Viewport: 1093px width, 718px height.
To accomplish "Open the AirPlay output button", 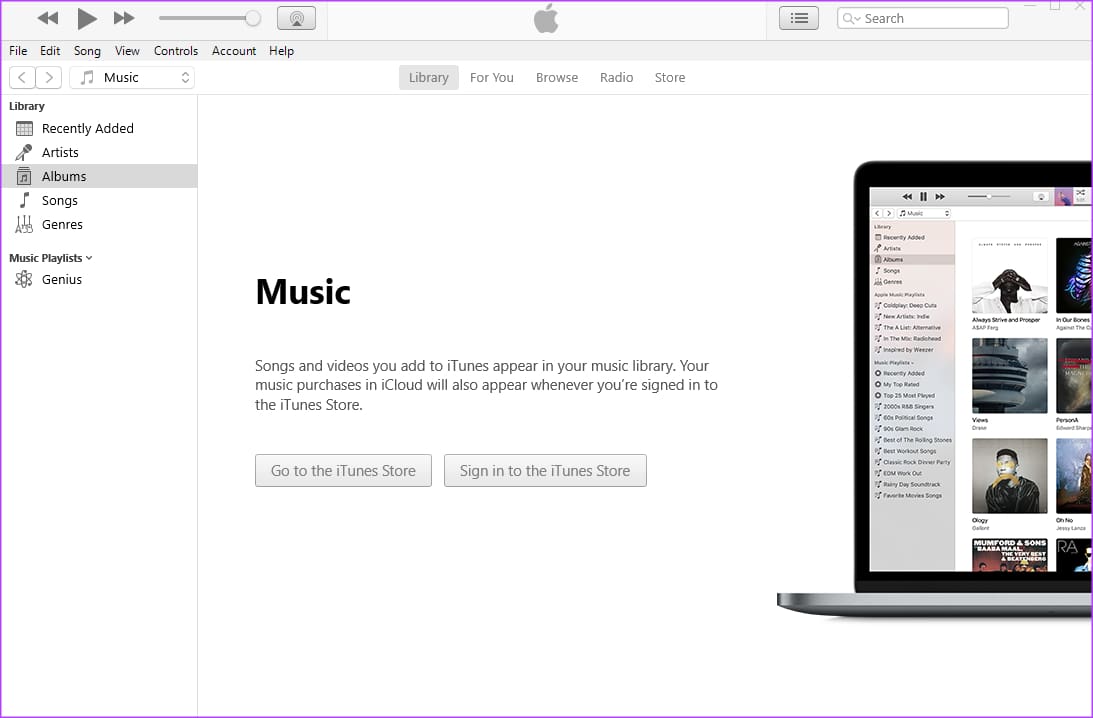I will [296, 18].
